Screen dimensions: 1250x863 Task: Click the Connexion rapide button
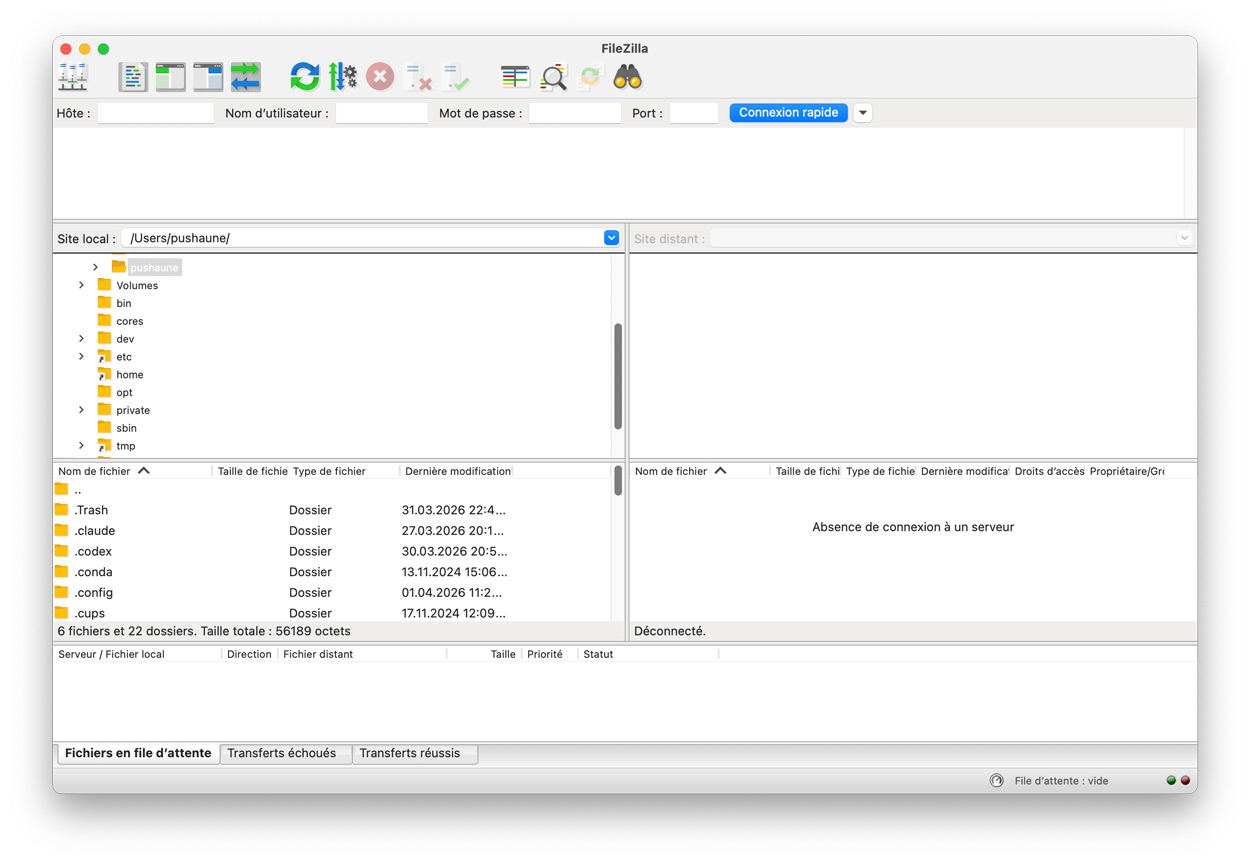coord(789,113)
